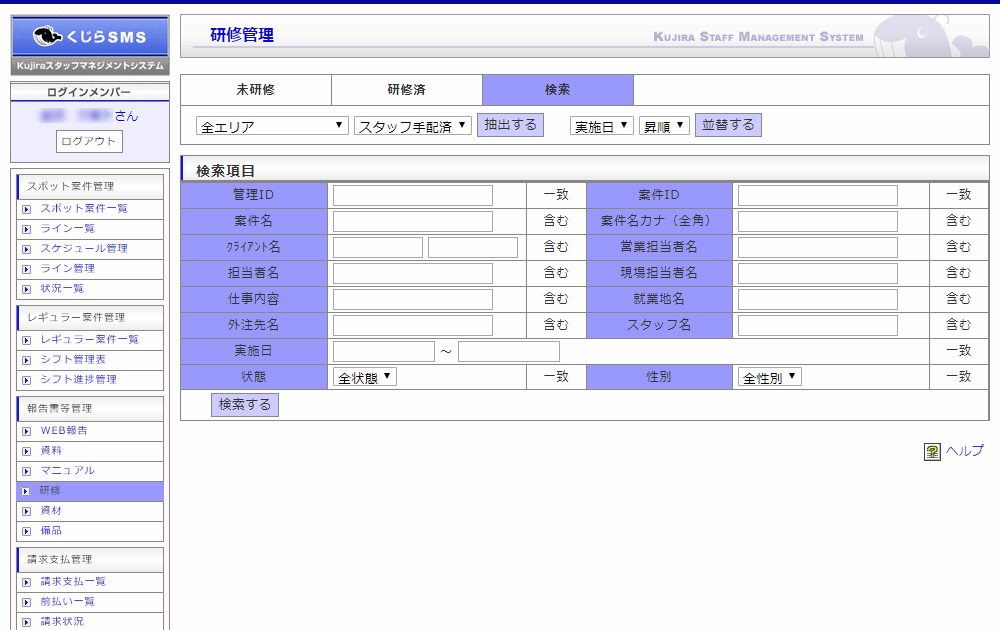The image size is (1000, 630).
Task: Click the くじらSMS whale logo
Action: coord(90,45)
